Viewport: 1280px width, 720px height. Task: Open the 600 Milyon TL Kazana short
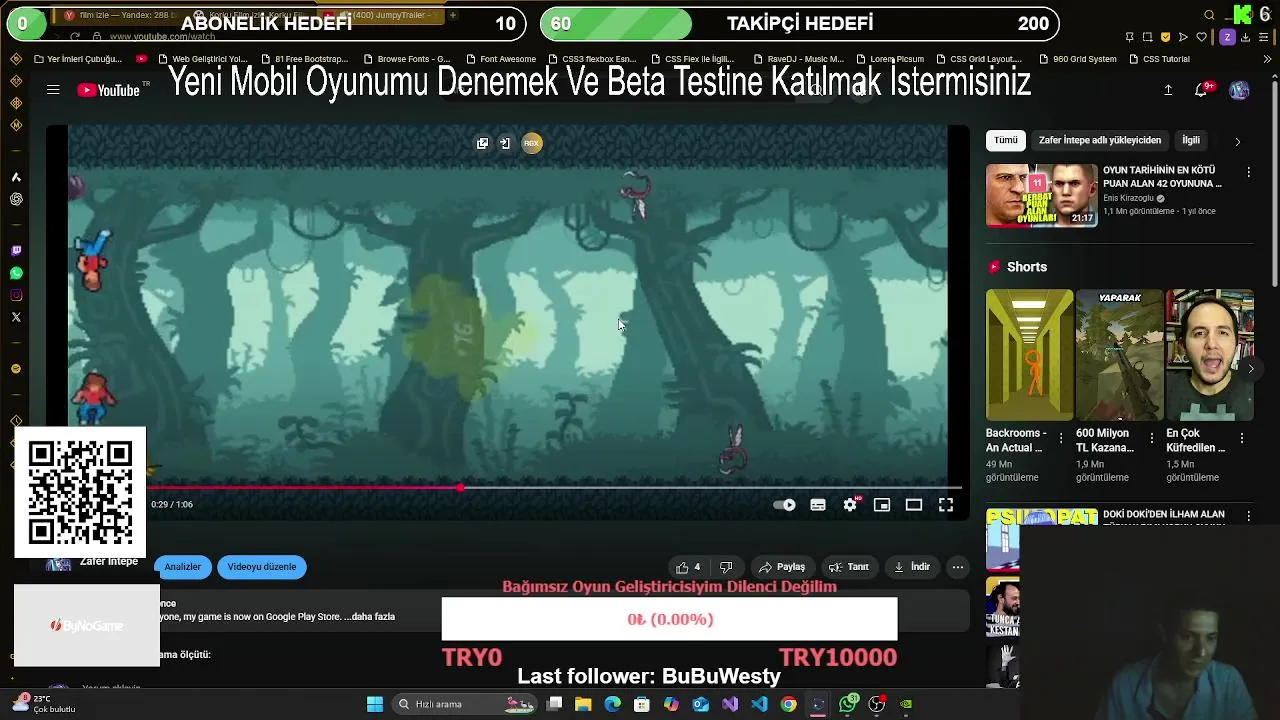click(x=1119, y=355)
